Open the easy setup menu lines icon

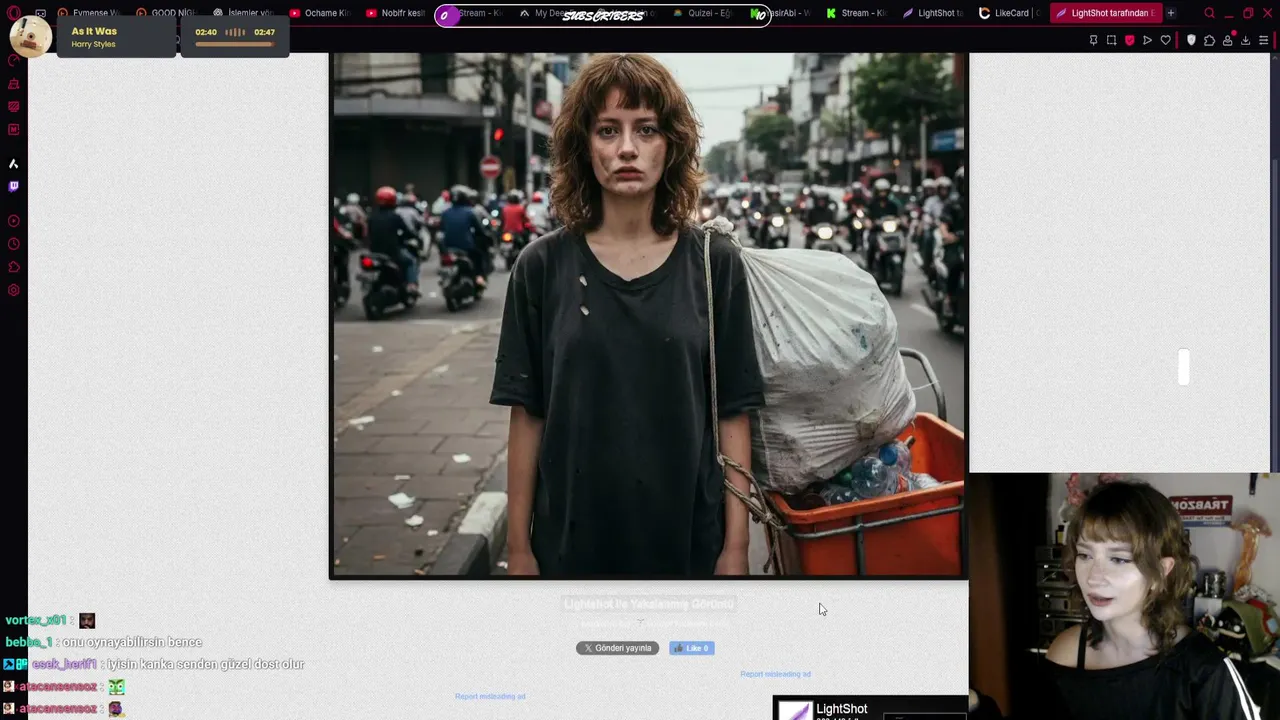tap(1263, 40)
